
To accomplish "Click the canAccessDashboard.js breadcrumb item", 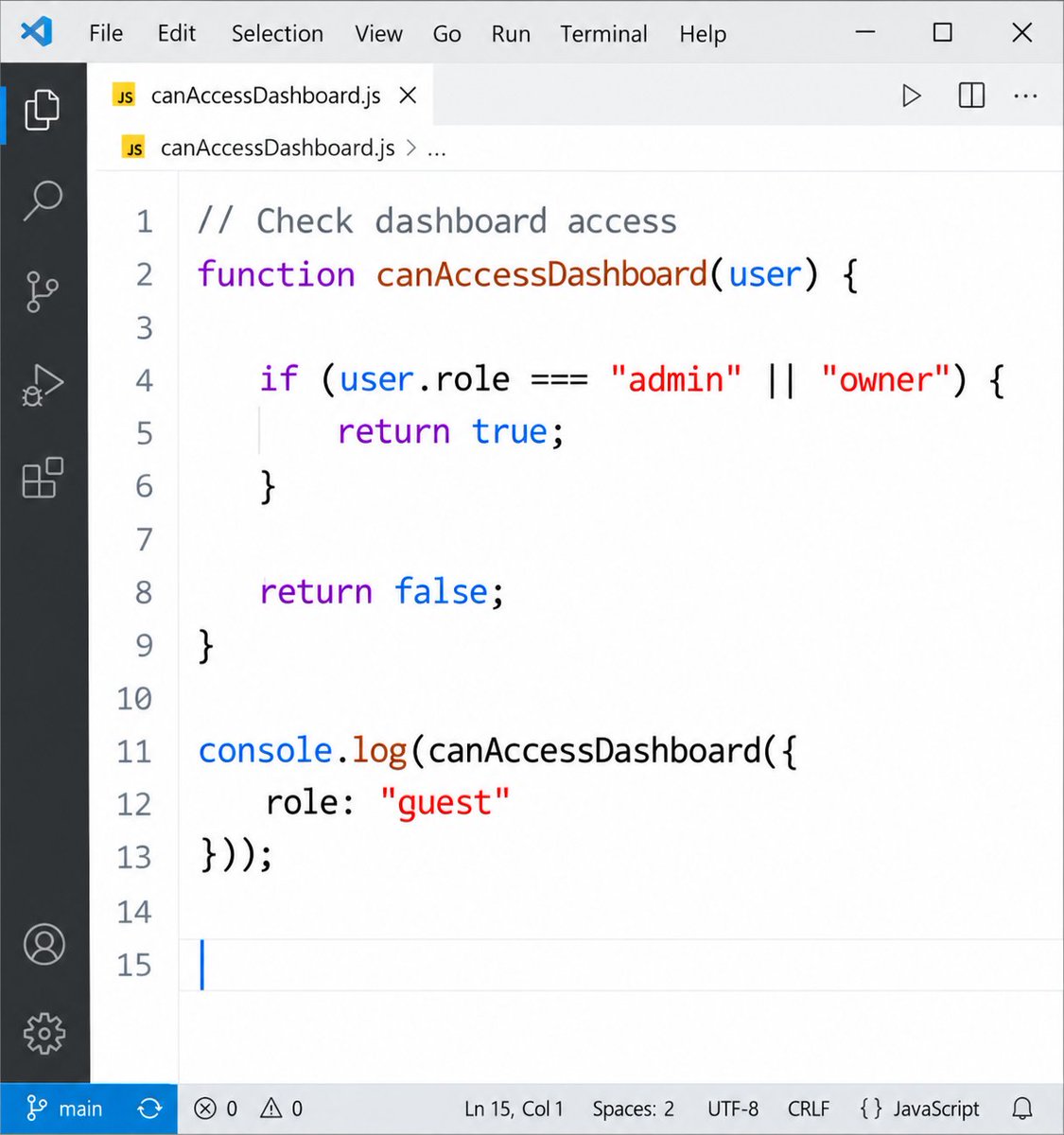I will tap(277, 148).
